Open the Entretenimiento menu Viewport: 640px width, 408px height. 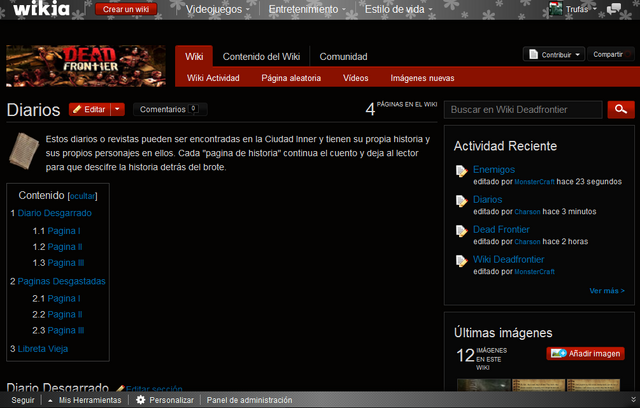(x=307, y=9)
